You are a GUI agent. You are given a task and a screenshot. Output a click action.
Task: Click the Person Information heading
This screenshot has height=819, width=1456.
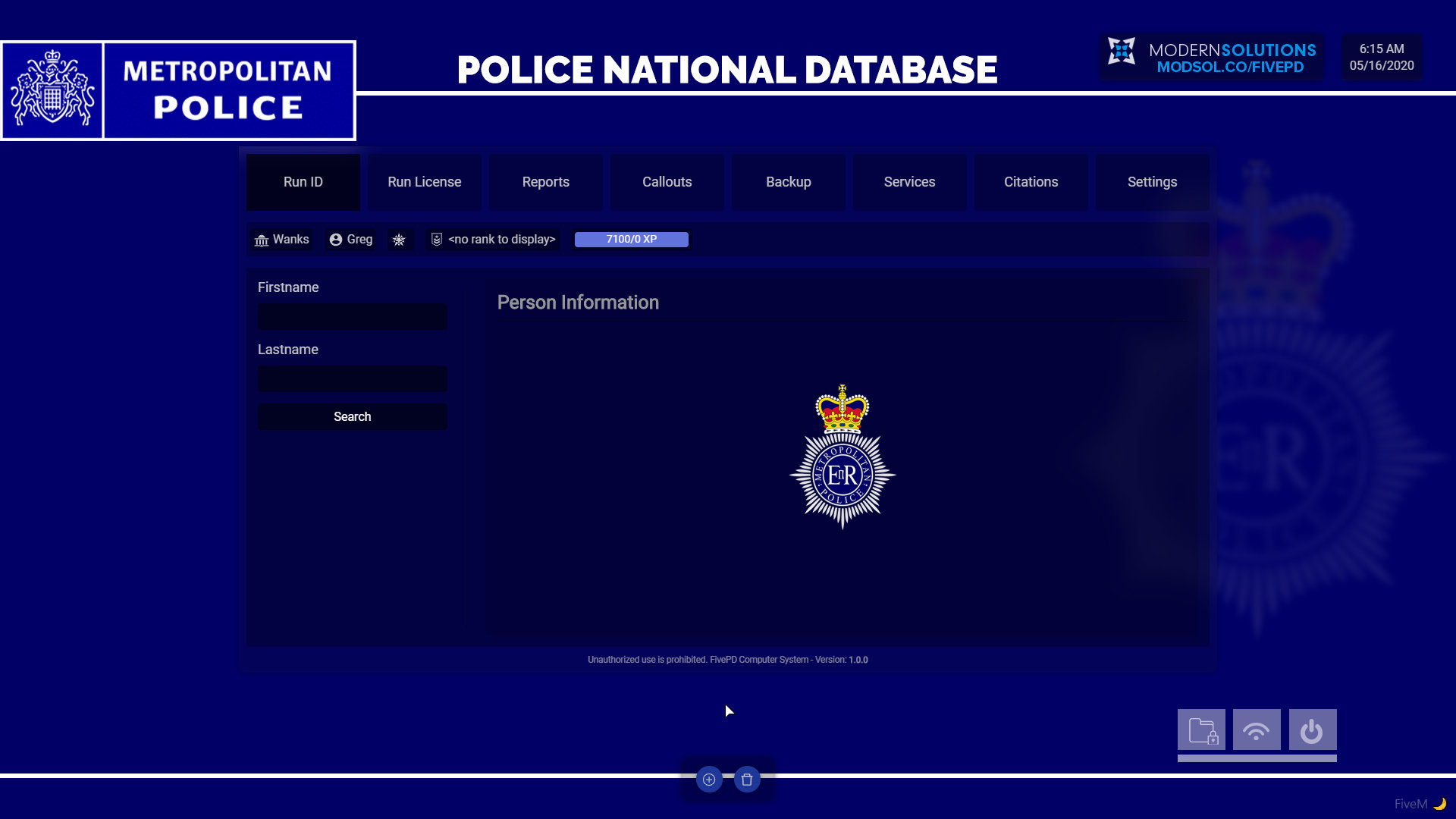click(578, 303)
